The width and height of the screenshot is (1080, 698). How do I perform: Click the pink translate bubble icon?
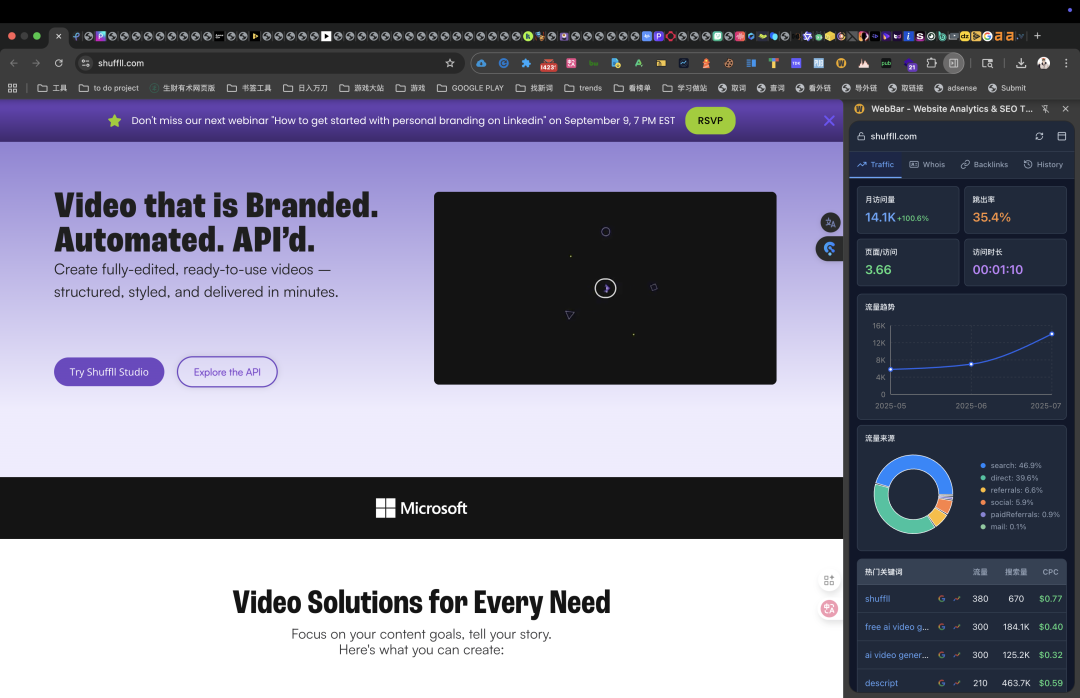[x=829, y=608]
